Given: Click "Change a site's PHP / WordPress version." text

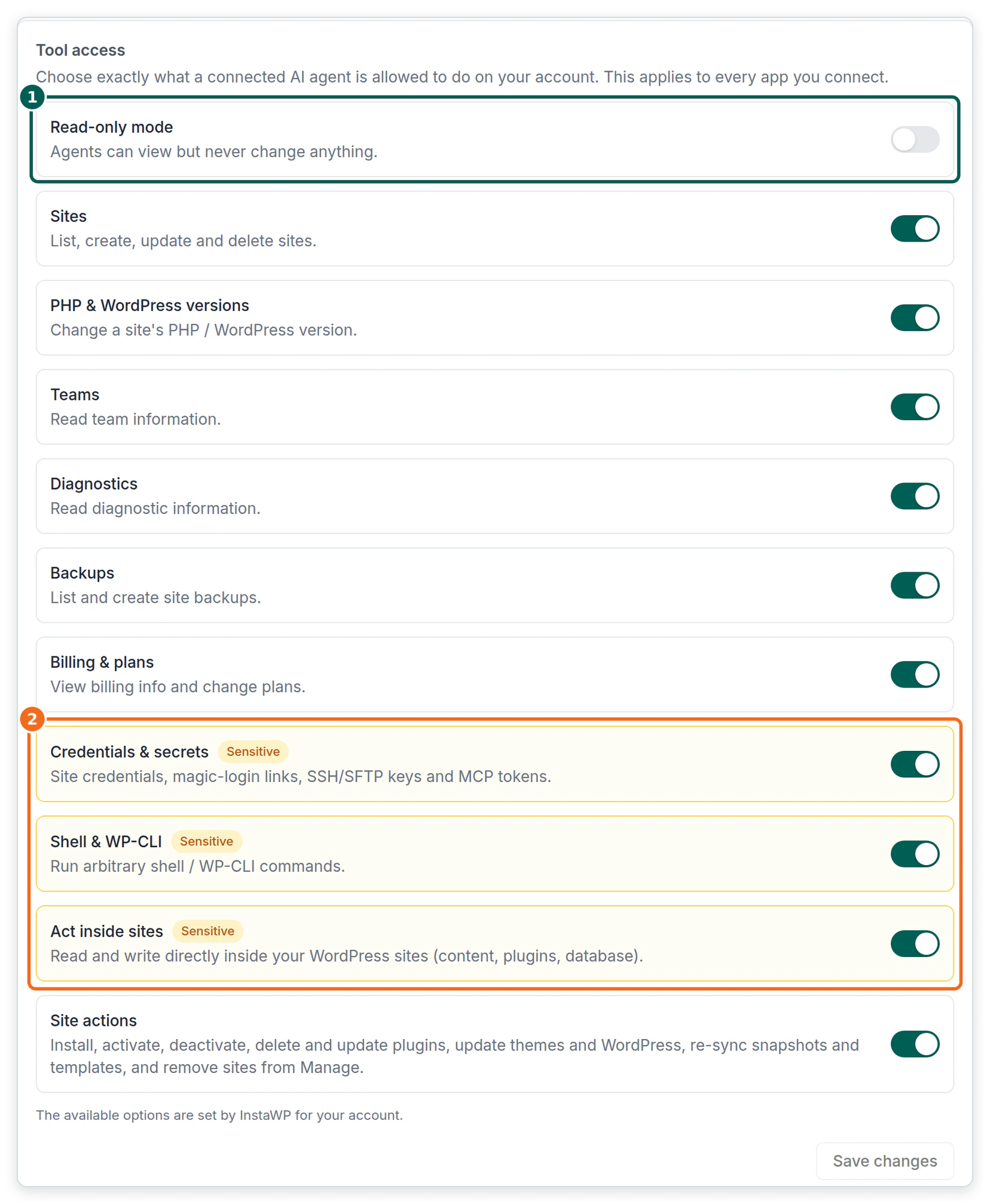Looking at the screenshot, I should click(x=203, y=330).
